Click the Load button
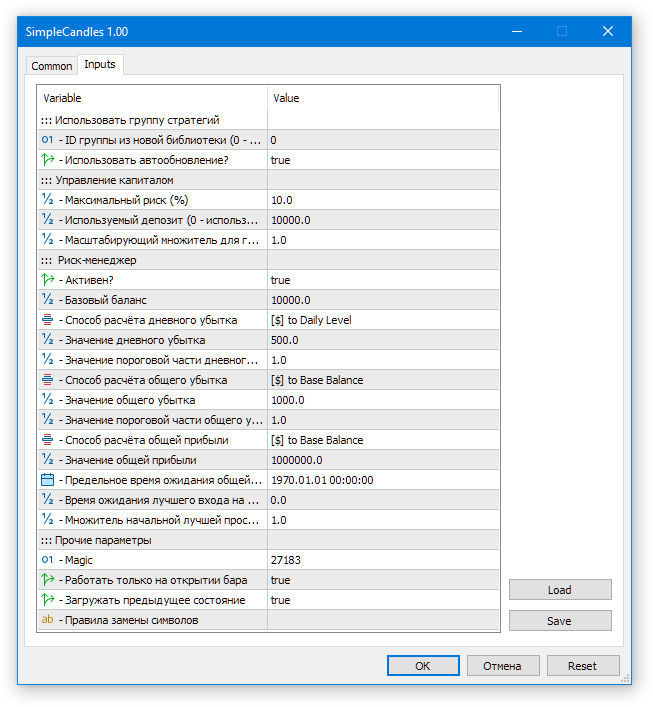653x707 pixels. (560, 590)
